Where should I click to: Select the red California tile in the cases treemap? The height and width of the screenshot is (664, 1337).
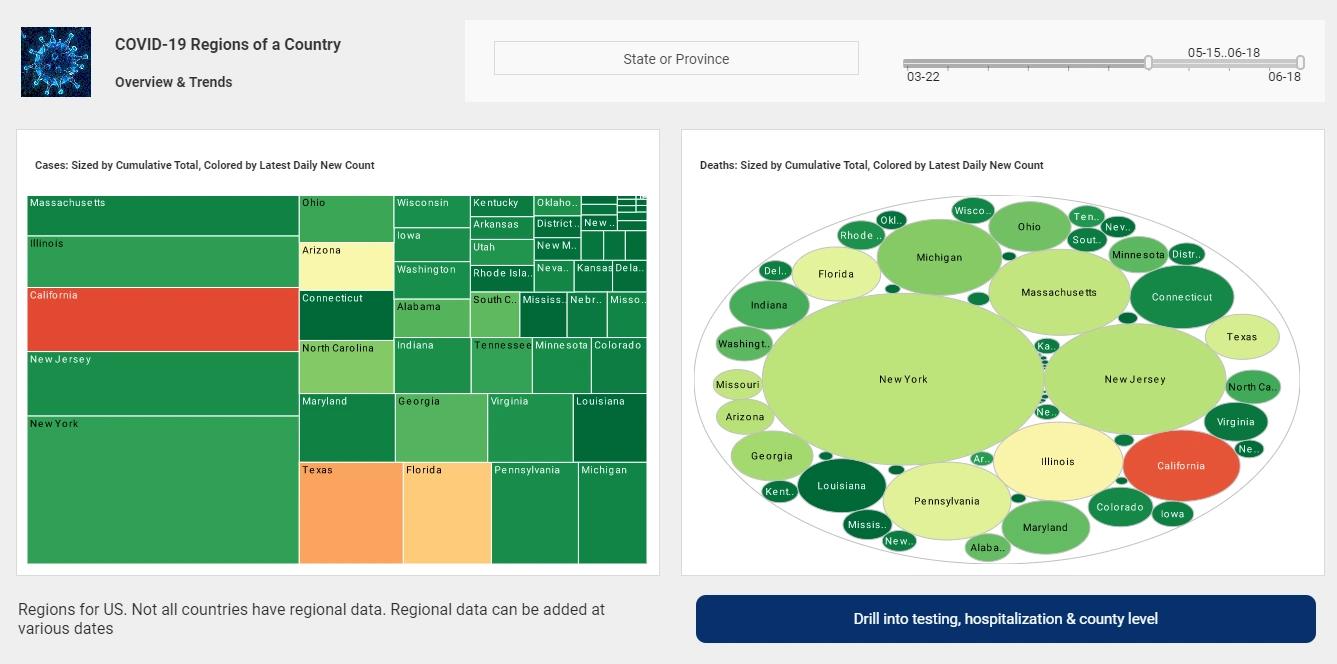162,317
